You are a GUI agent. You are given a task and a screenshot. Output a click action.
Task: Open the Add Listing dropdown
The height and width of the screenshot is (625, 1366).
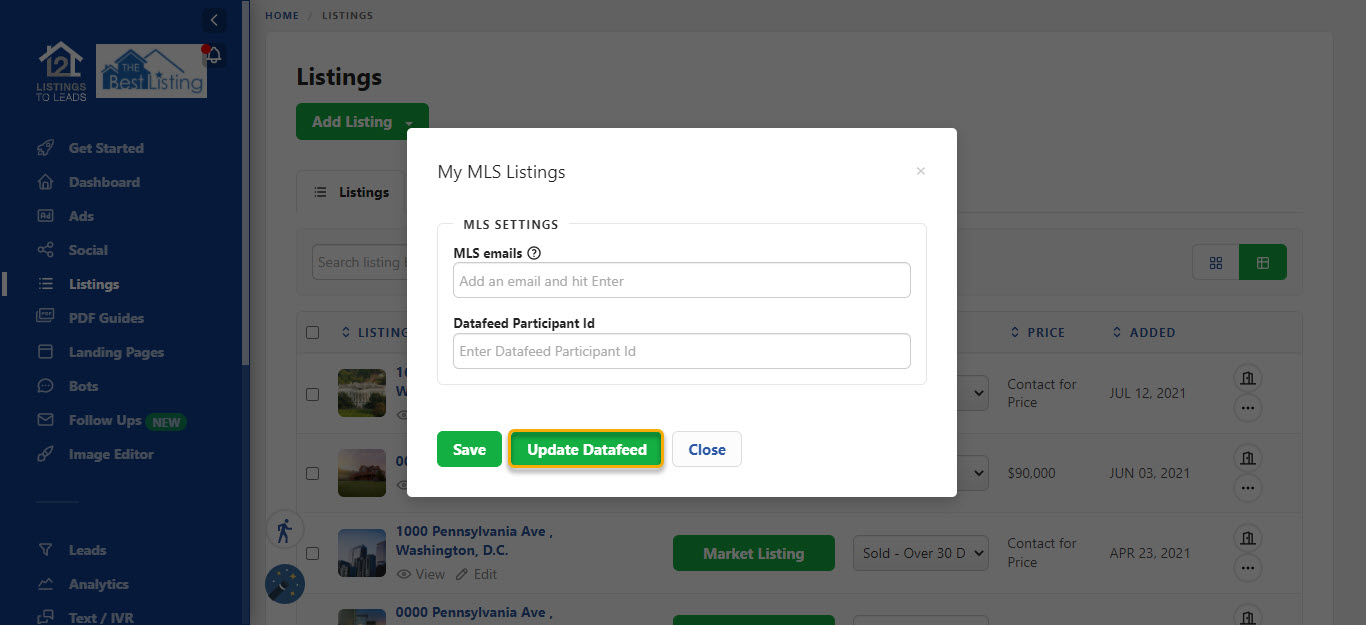pyautogui.click(x=362, y=122)
